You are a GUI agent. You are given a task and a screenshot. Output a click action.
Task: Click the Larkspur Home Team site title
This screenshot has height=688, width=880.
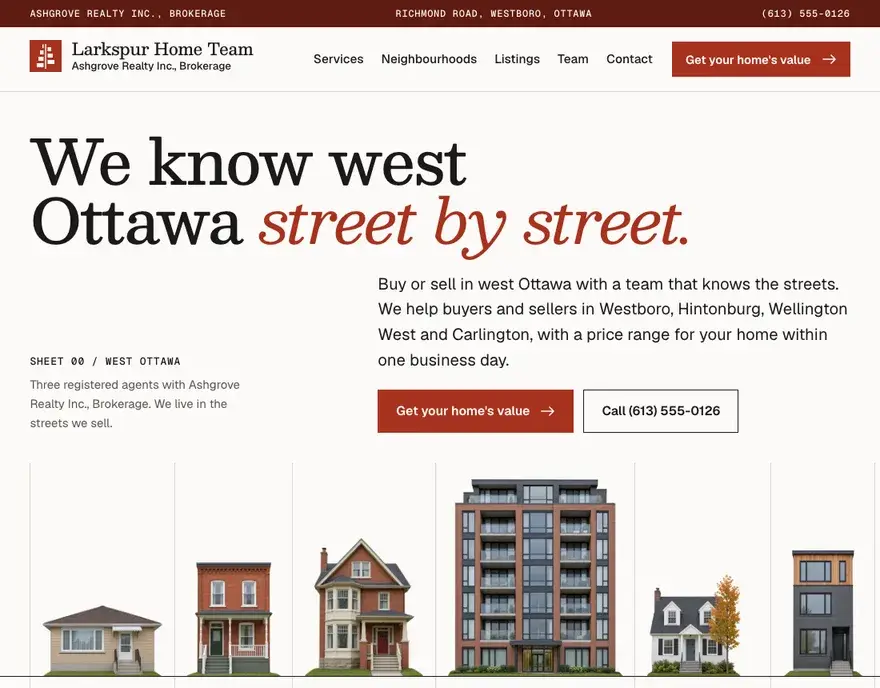point(162,49)
